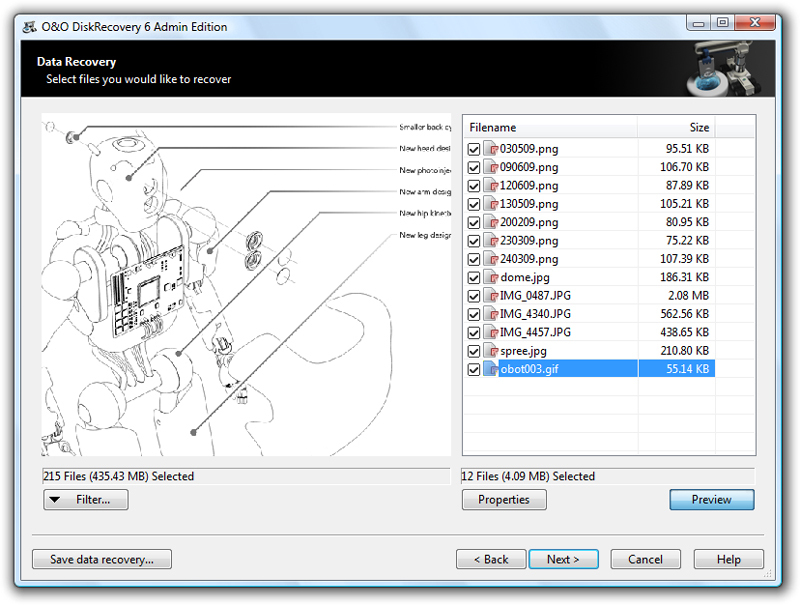Click the file icon next to 120609.png
This screenshot has width=800, height=605.
[x=491, y=186]
